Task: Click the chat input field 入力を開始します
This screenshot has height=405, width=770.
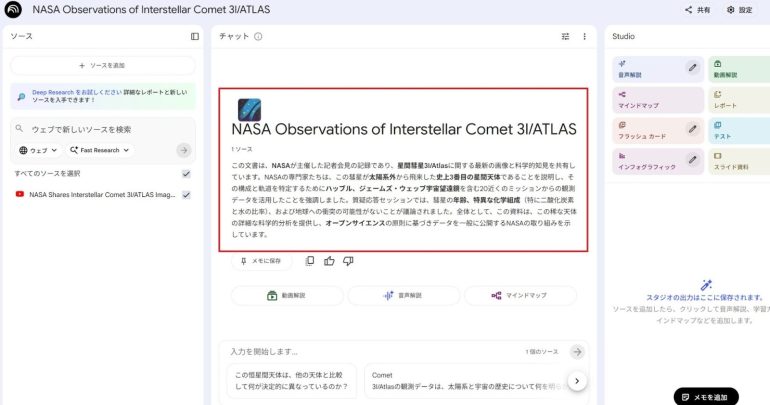Action: coord(370,352)
